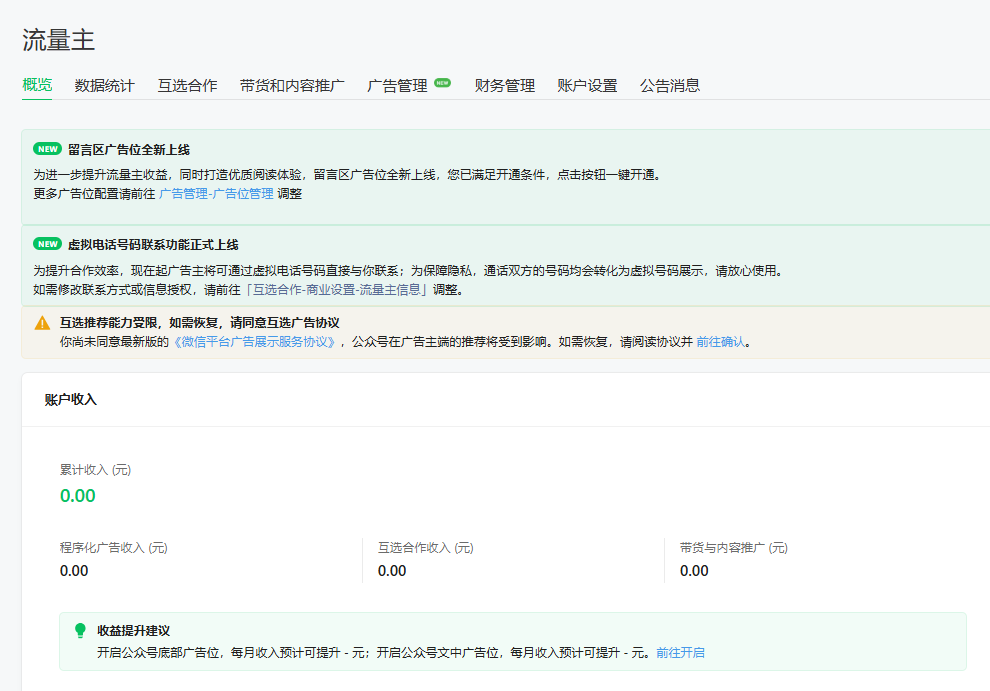This screenshot has height=691, width=990.
Task: Switch to the 概览 tab
Action: tap(37, 85)
